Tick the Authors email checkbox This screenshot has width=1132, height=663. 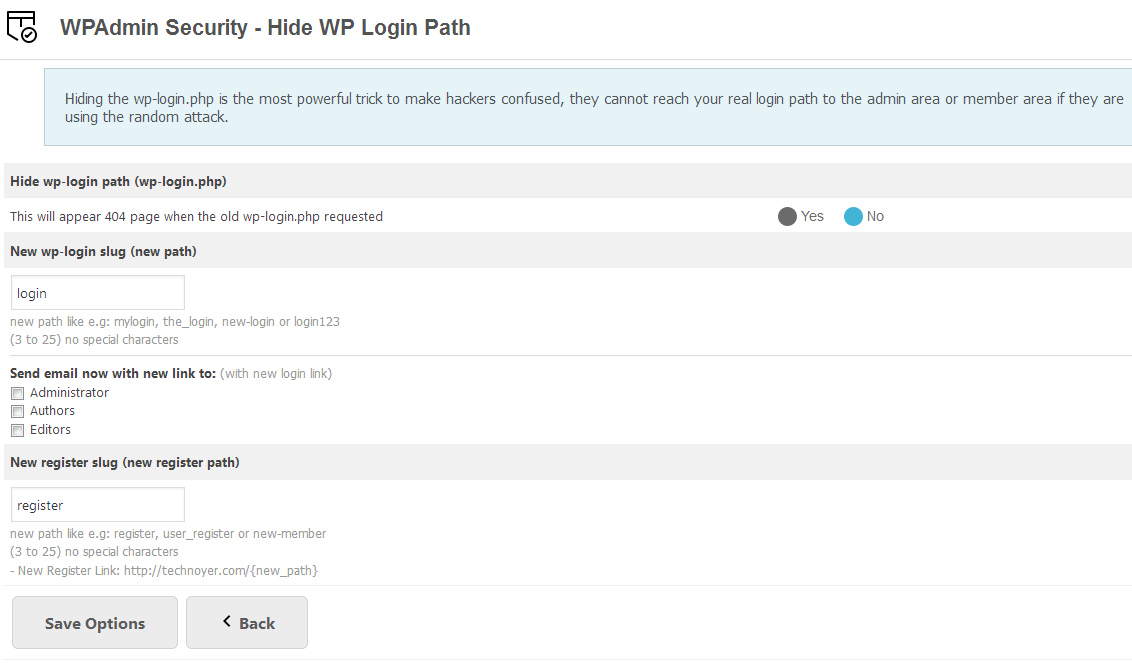coord(17,412)
